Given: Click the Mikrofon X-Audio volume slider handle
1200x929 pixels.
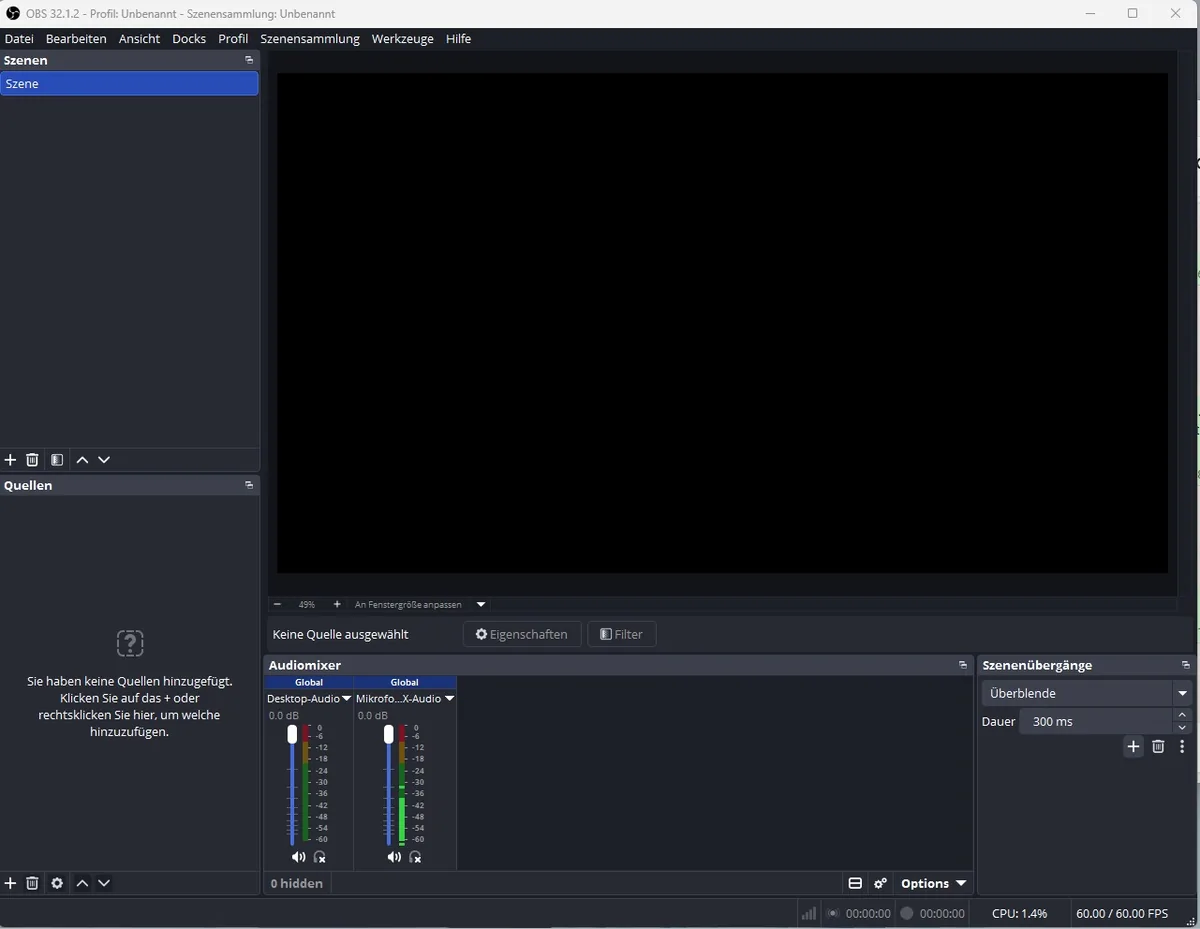Looking at the screenshot, I should point(389,734).
